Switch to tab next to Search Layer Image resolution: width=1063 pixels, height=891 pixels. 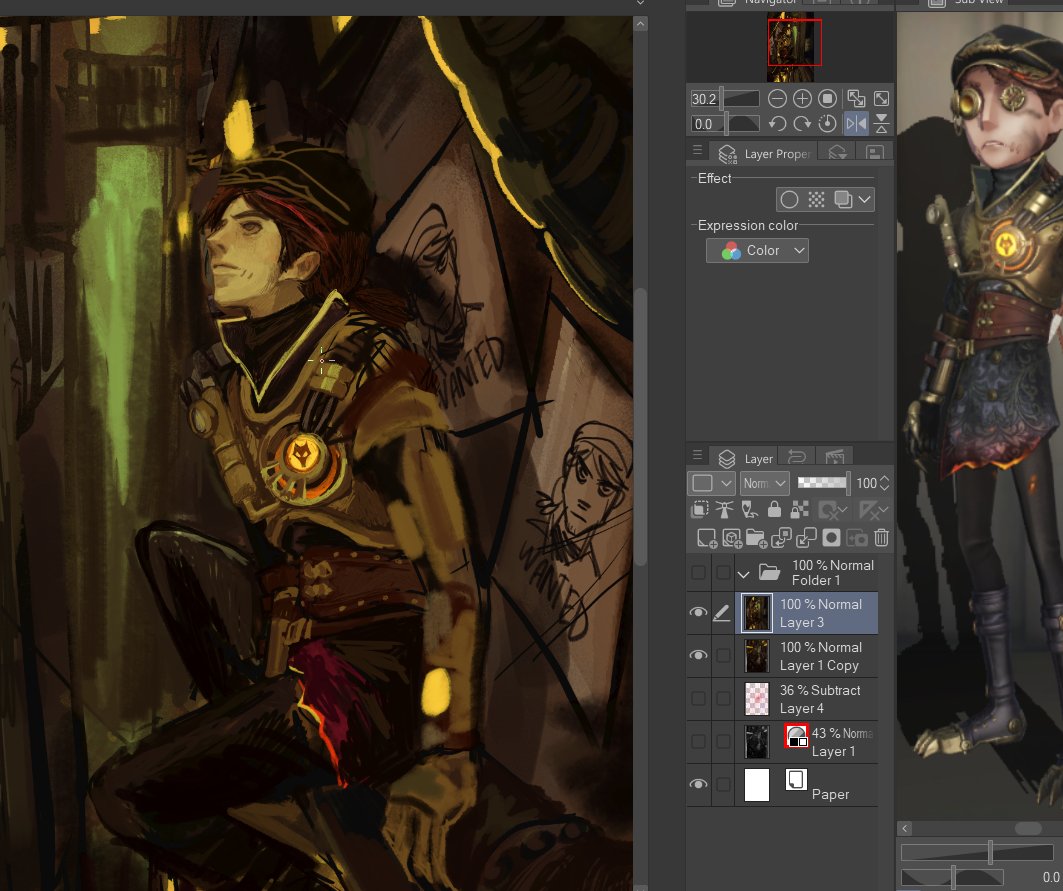875,153
